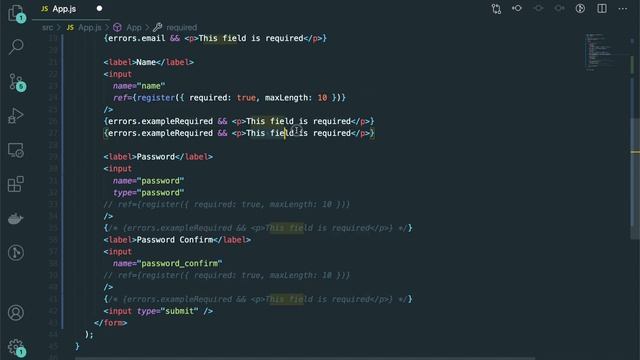
Task: Click the src breadcrumb
Action: coord(47,27)
